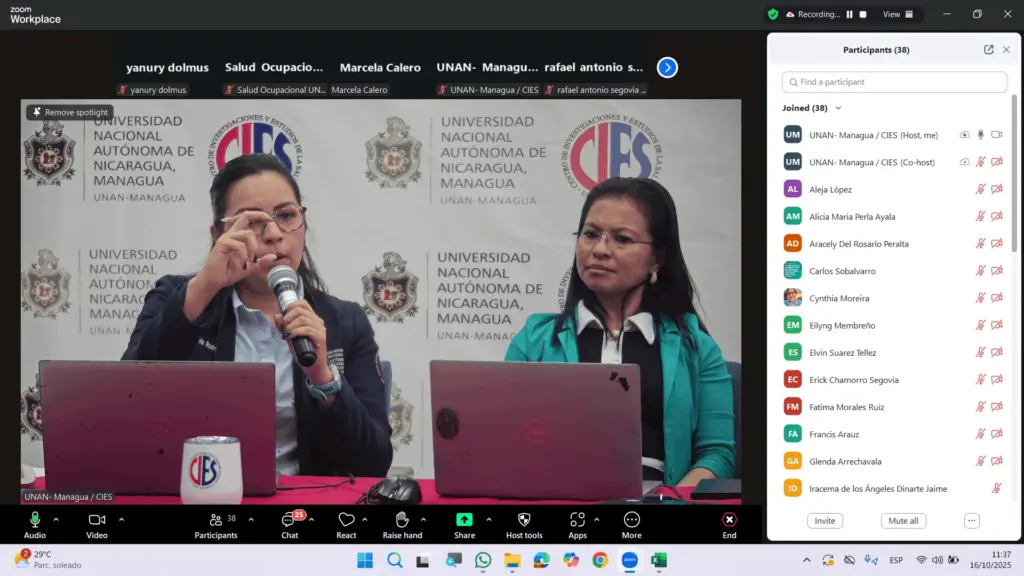Pop out the Participants panel
Image resolution: width=1024 pixels, height=576 pixels.
(988, 50)
